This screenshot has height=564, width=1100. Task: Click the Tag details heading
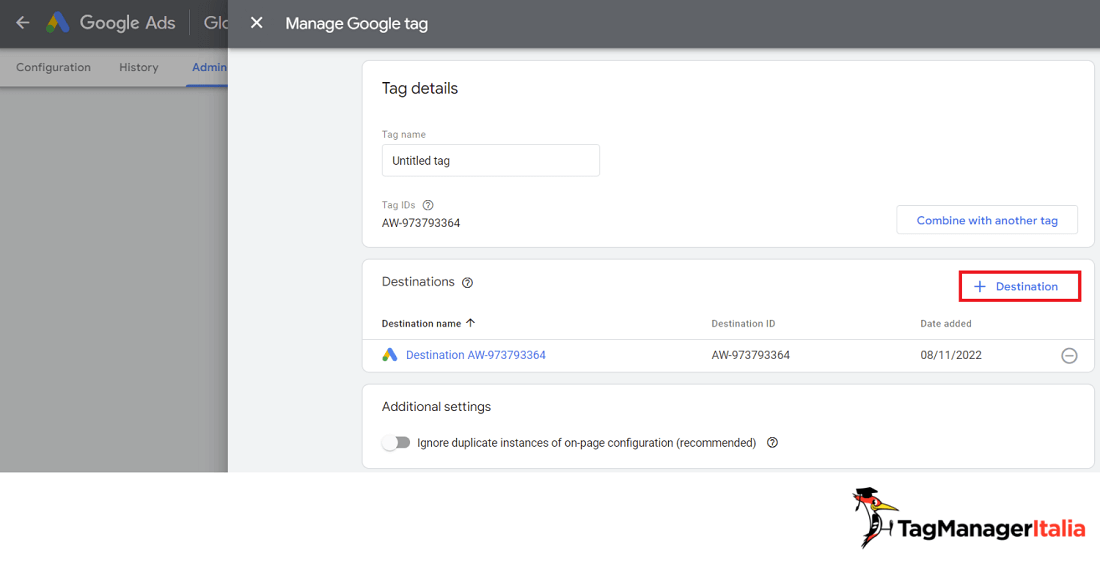click(x=420, y=88)
